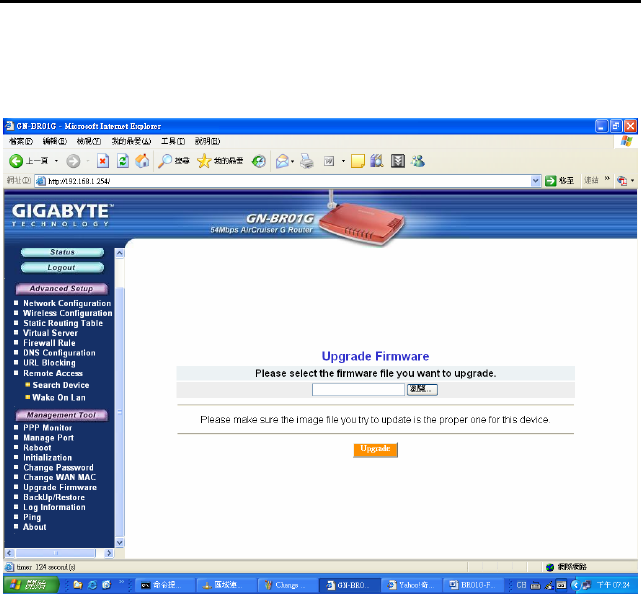Viewport: 641px width, 594px height.
Task: Click the sidebar scroll-right arrow
Action: 109,553
